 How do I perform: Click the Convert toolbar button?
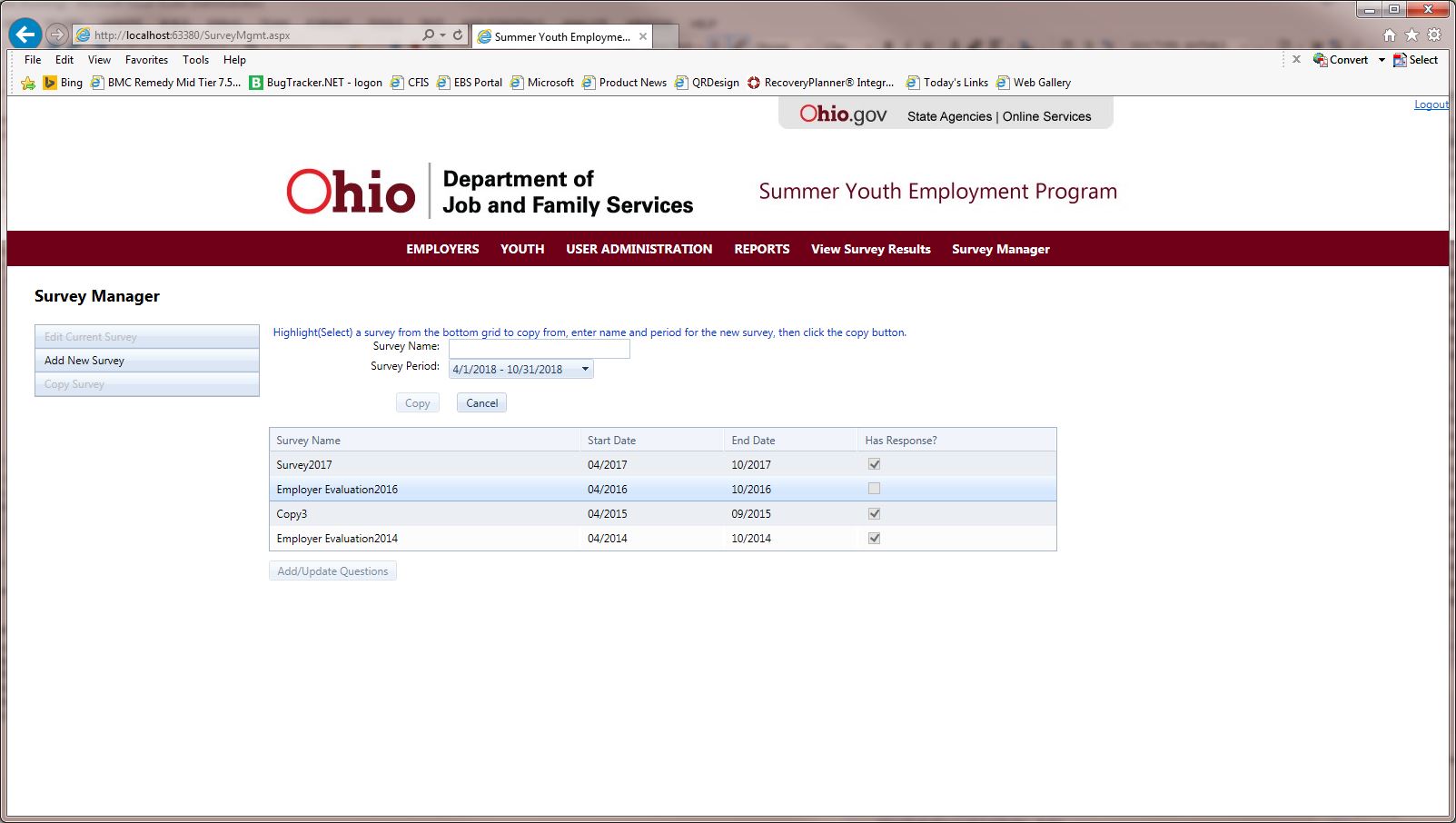tap(1341, 60)
